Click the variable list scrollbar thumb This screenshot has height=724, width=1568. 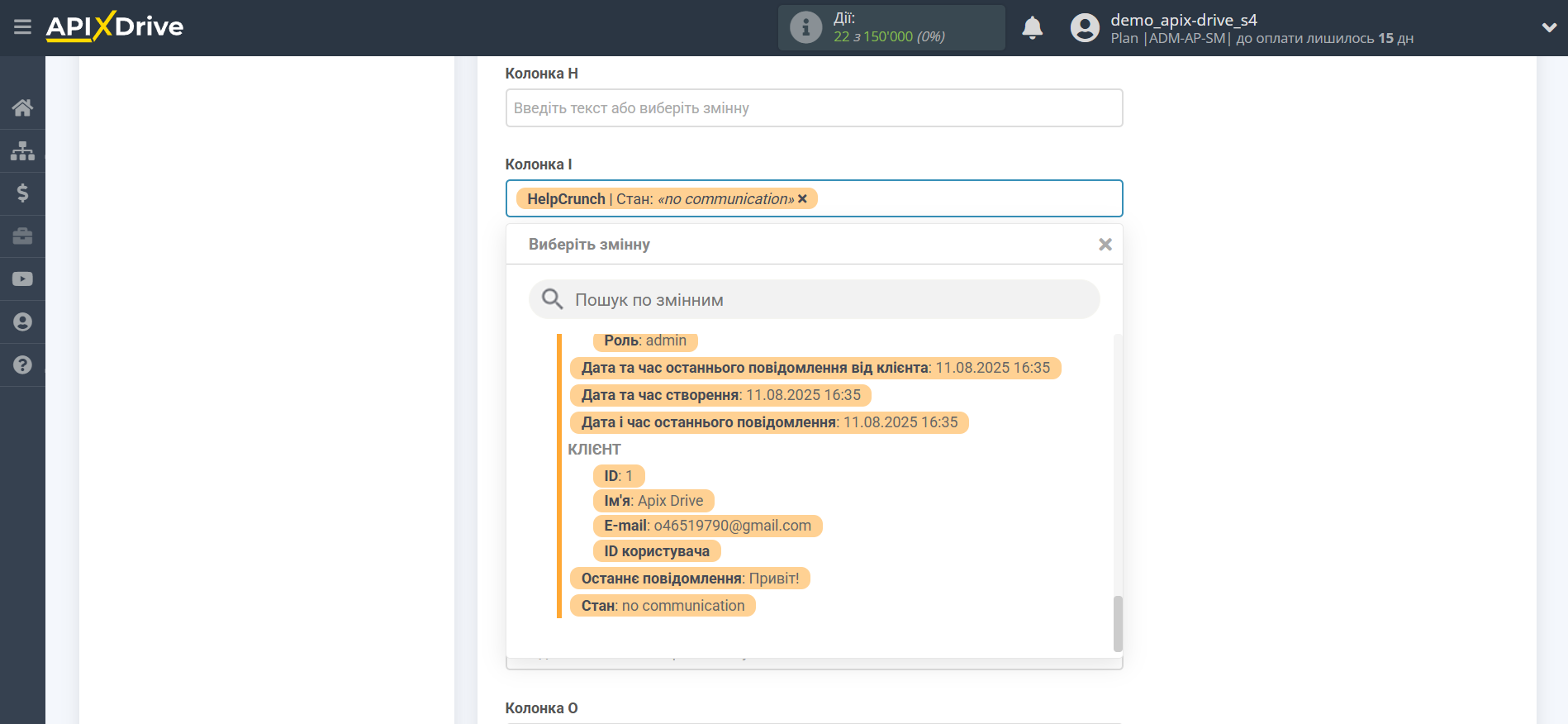tap(1118, 624)
